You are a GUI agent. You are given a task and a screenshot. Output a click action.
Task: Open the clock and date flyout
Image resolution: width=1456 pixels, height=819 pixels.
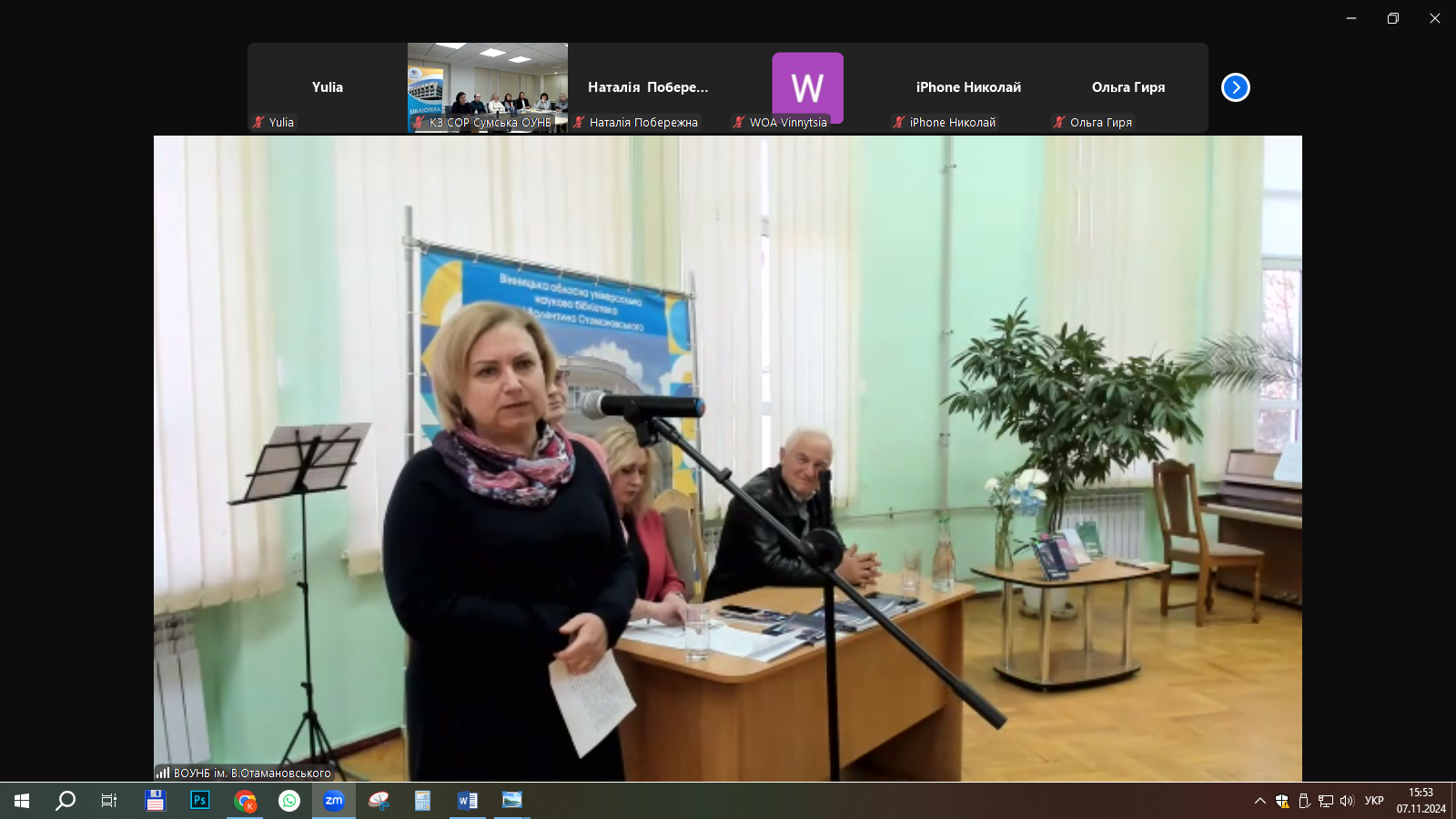pos(1421,801)
